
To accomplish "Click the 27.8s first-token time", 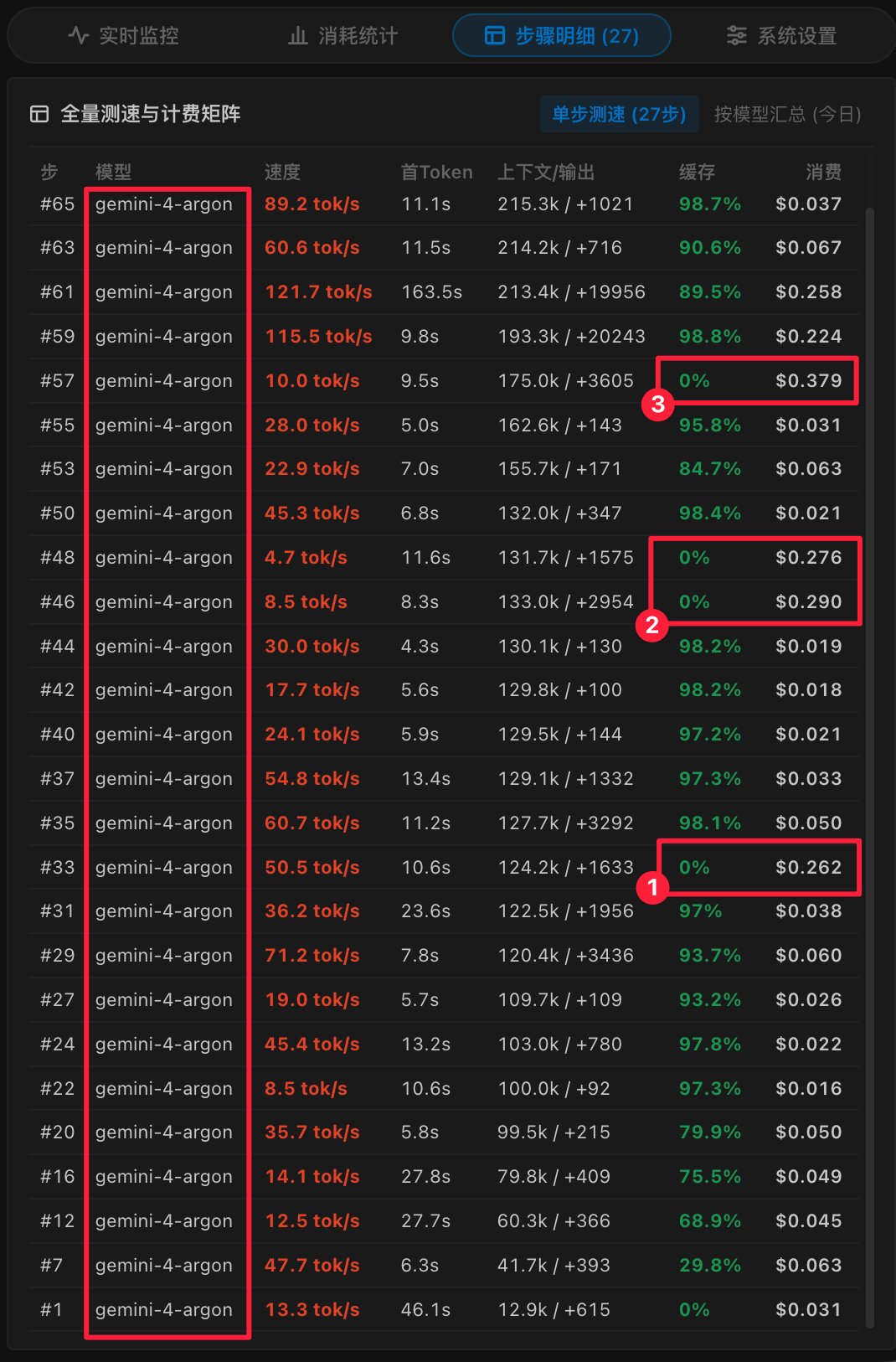I will [425, 1177].
